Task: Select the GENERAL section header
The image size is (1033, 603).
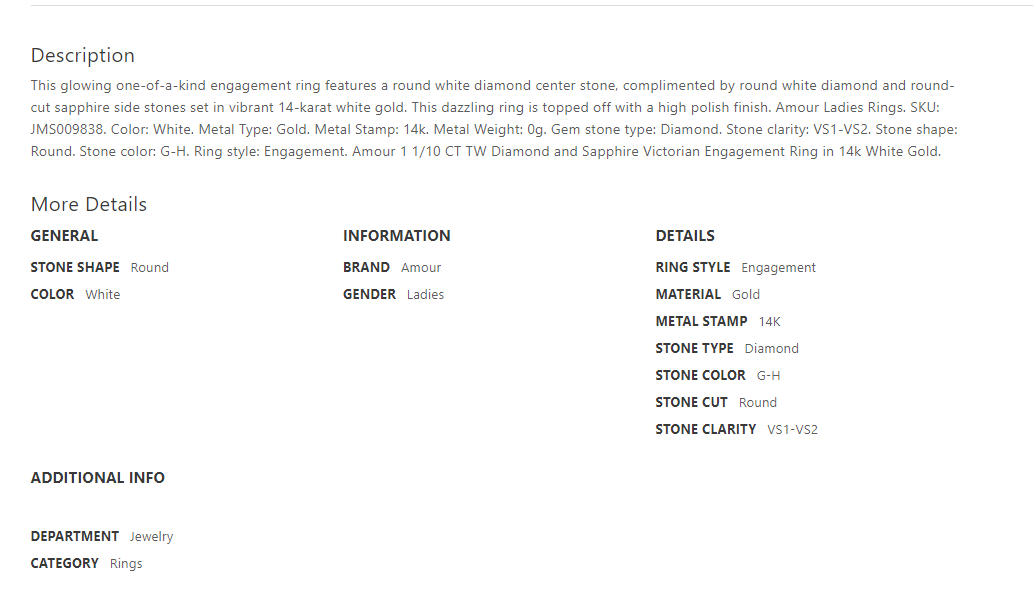Action: [64, 236]
